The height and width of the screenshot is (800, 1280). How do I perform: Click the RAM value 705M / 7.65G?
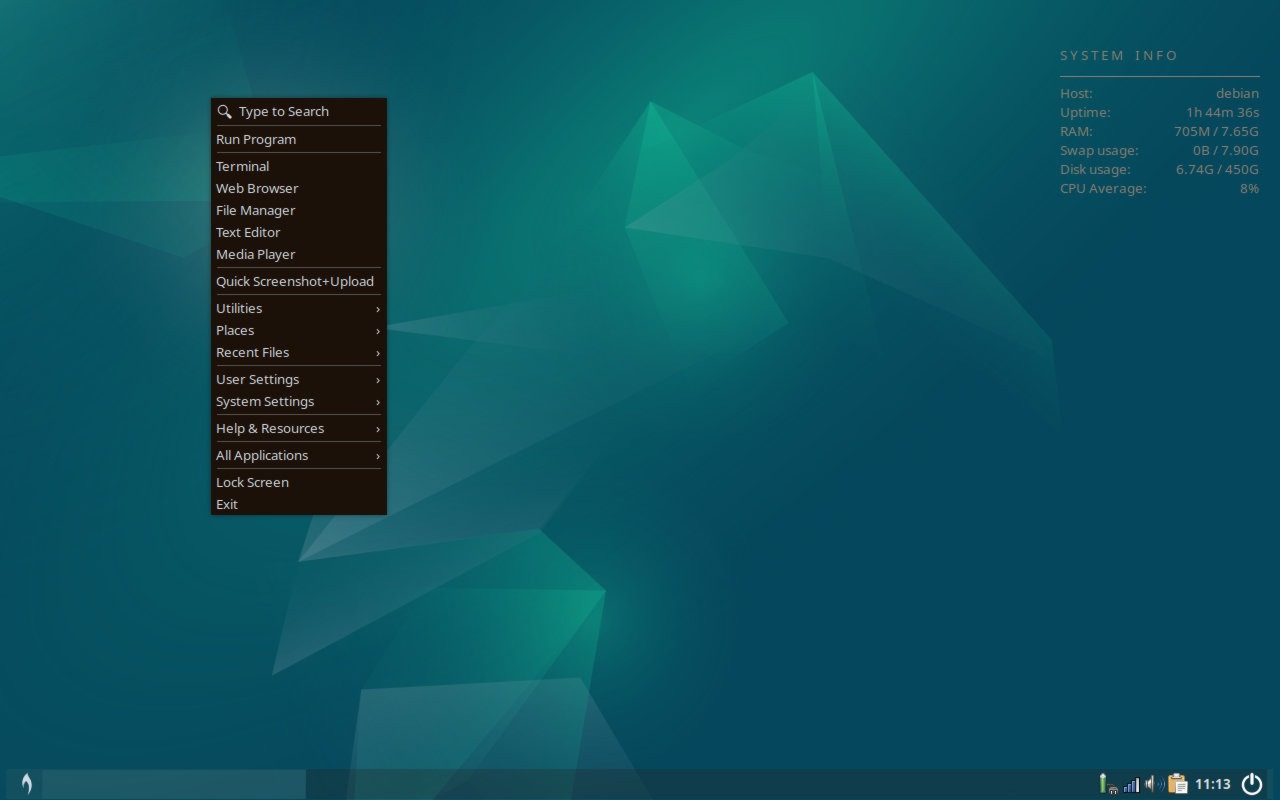[x=1216, y=131]
